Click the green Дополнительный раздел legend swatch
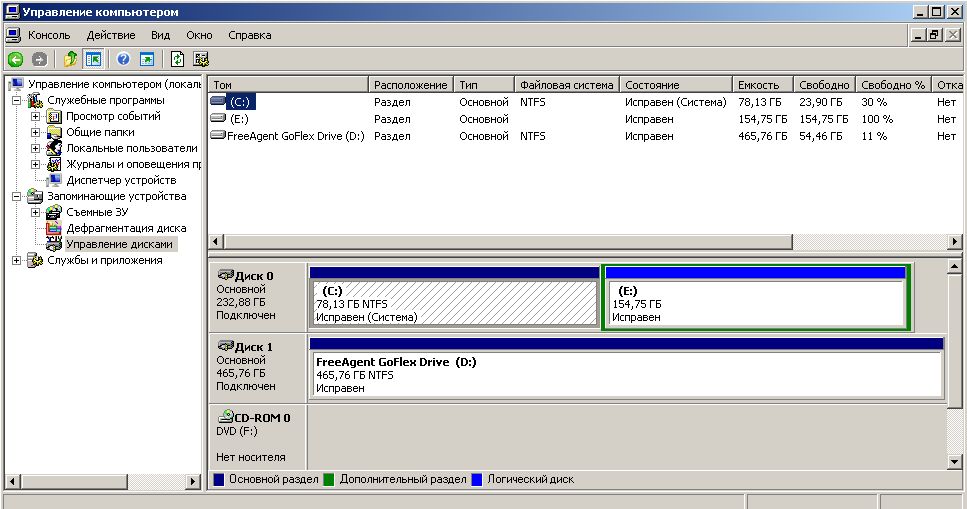967x509 pixels. (327, 479)
